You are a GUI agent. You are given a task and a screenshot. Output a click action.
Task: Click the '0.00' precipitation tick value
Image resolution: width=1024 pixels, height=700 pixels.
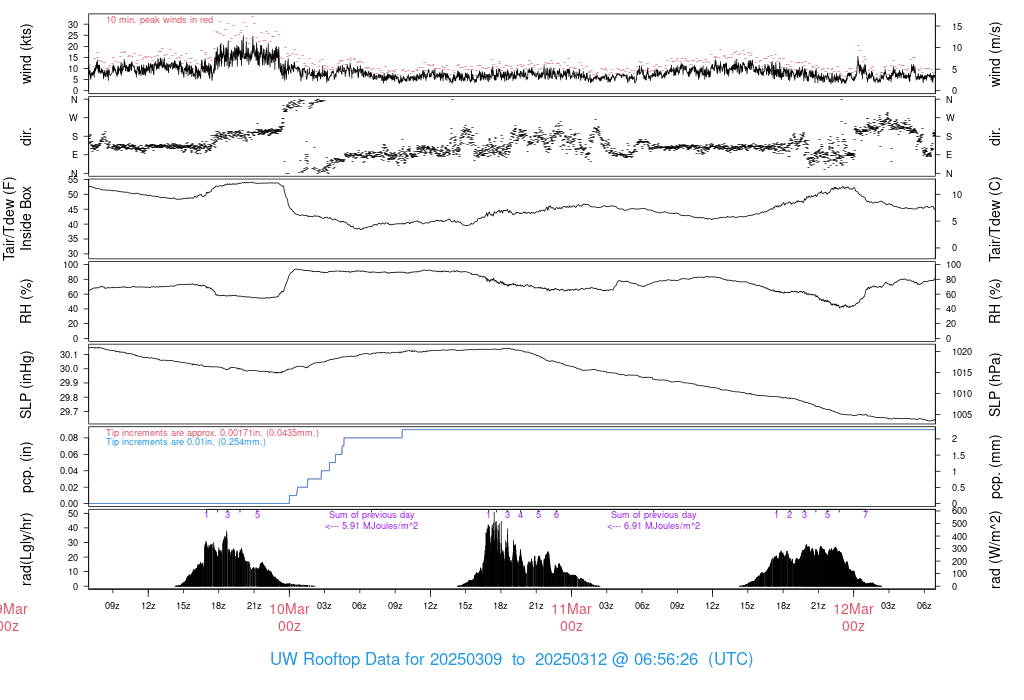pyautogui.click(x=69, y=504)
